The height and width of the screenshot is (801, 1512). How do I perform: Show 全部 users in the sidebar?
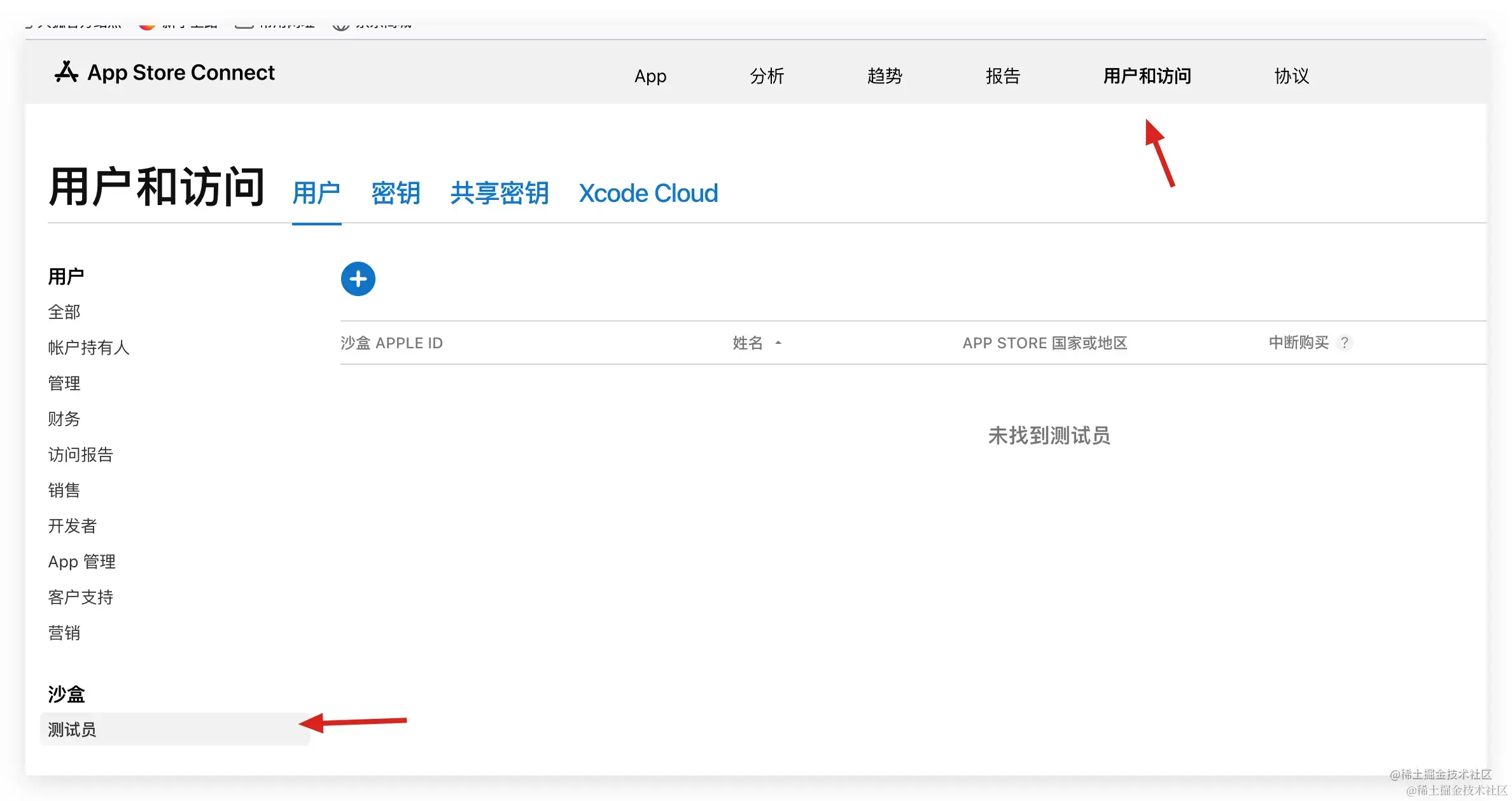pyautogui.click(x=64, y=312)
